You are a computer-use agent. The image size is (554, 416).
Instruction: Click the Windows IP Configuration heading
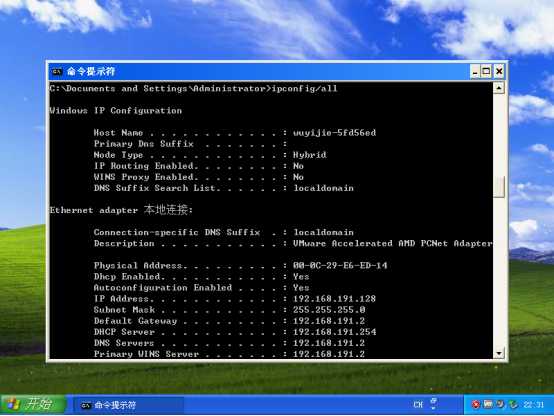(116, 111)
